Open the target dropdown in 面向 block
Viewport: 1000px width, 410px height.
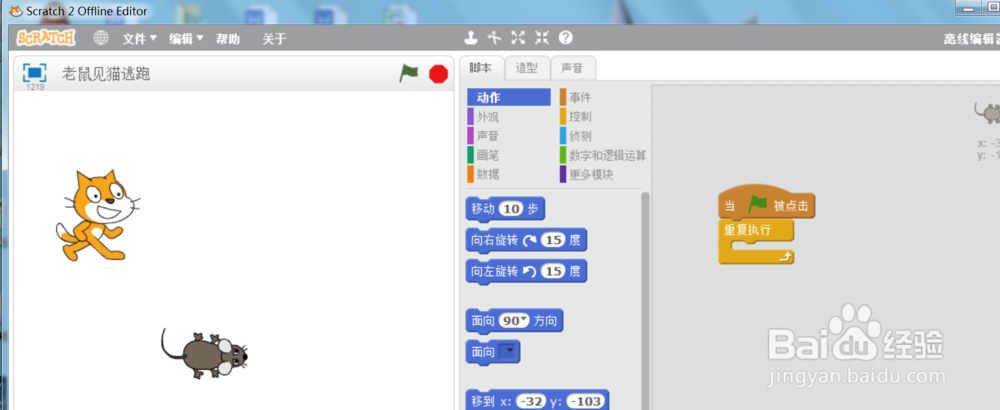(508, 352)
